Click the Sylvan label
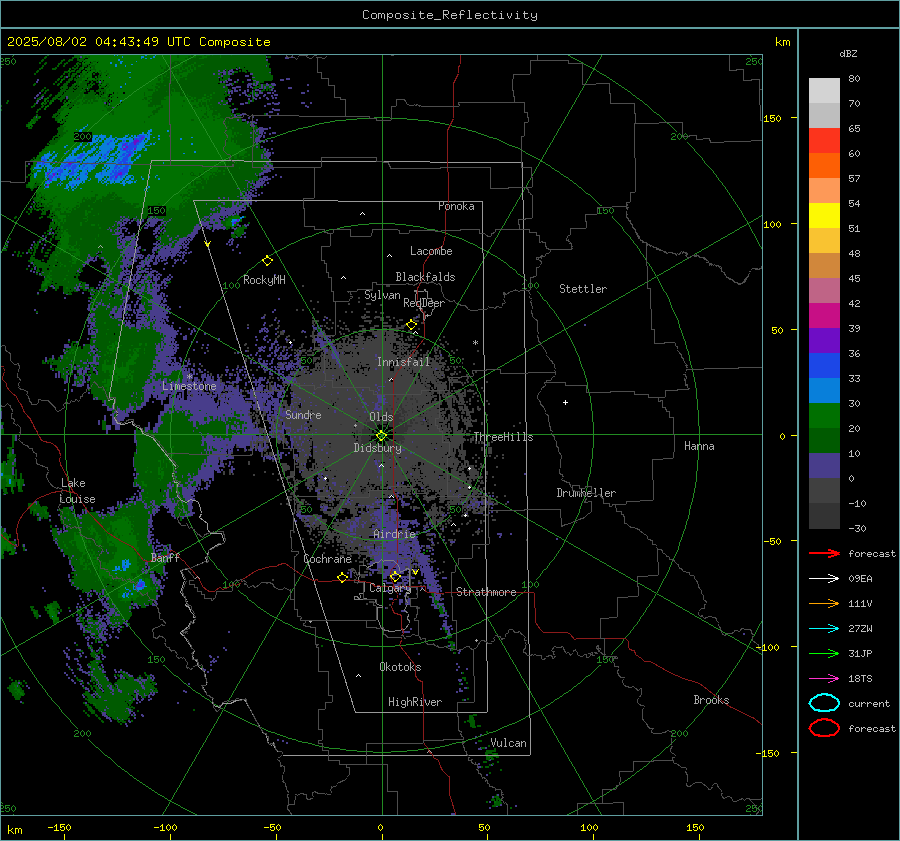This screenshot has height=841, width=900. tap(382, 295)
